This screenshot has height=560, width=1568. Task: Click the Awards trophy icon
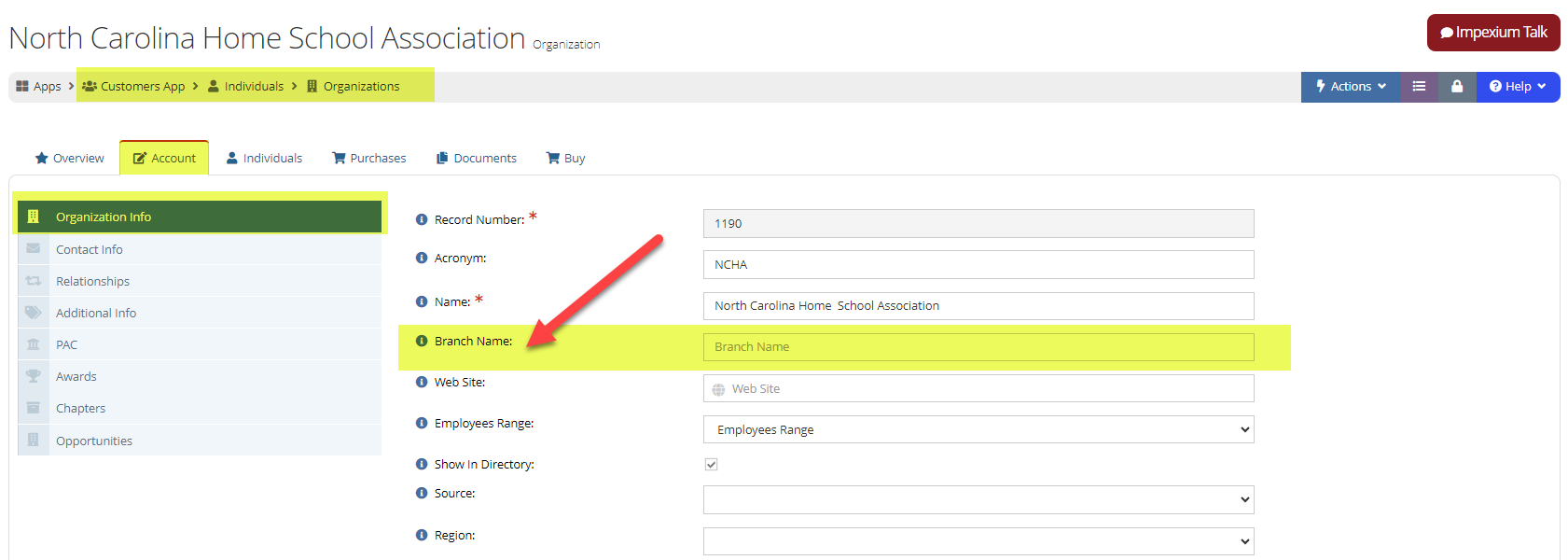coord(34,376)
